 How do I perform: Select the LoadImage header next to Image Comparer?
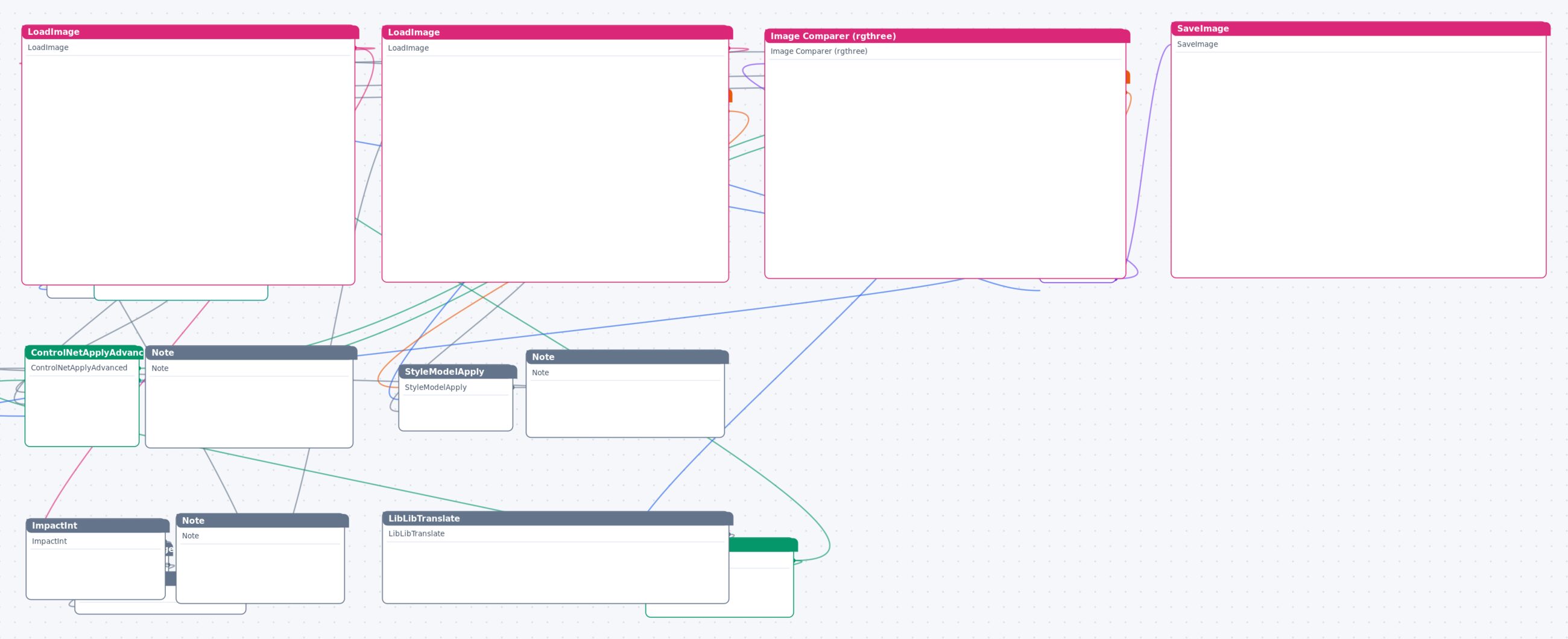point(557,33)
